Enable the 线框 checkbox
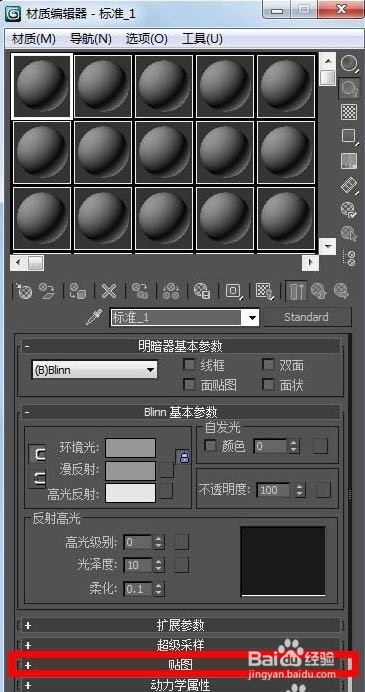 click(190, 365)
